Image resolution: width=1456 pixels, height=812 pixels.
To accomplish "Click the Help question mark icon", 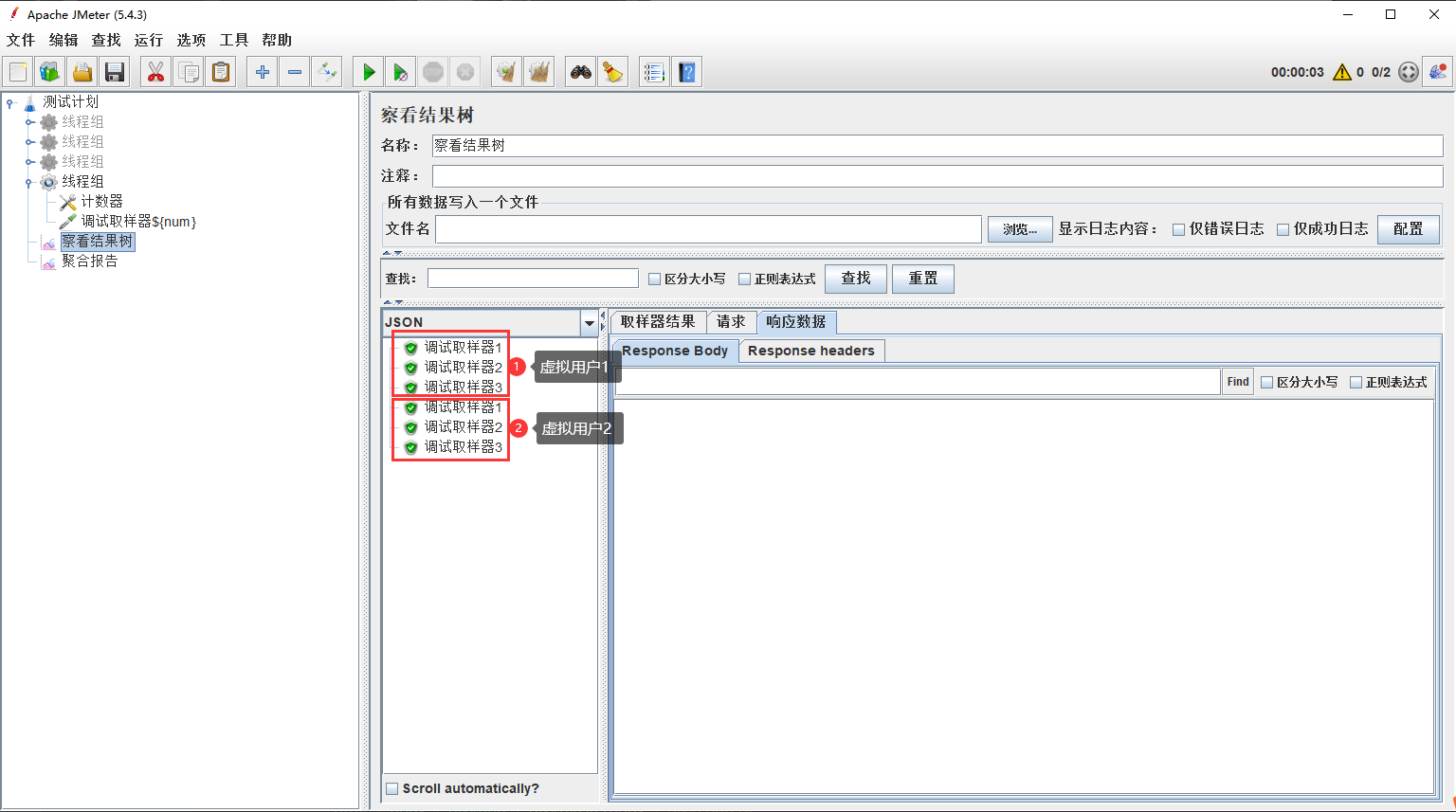I will pos(687,72).
